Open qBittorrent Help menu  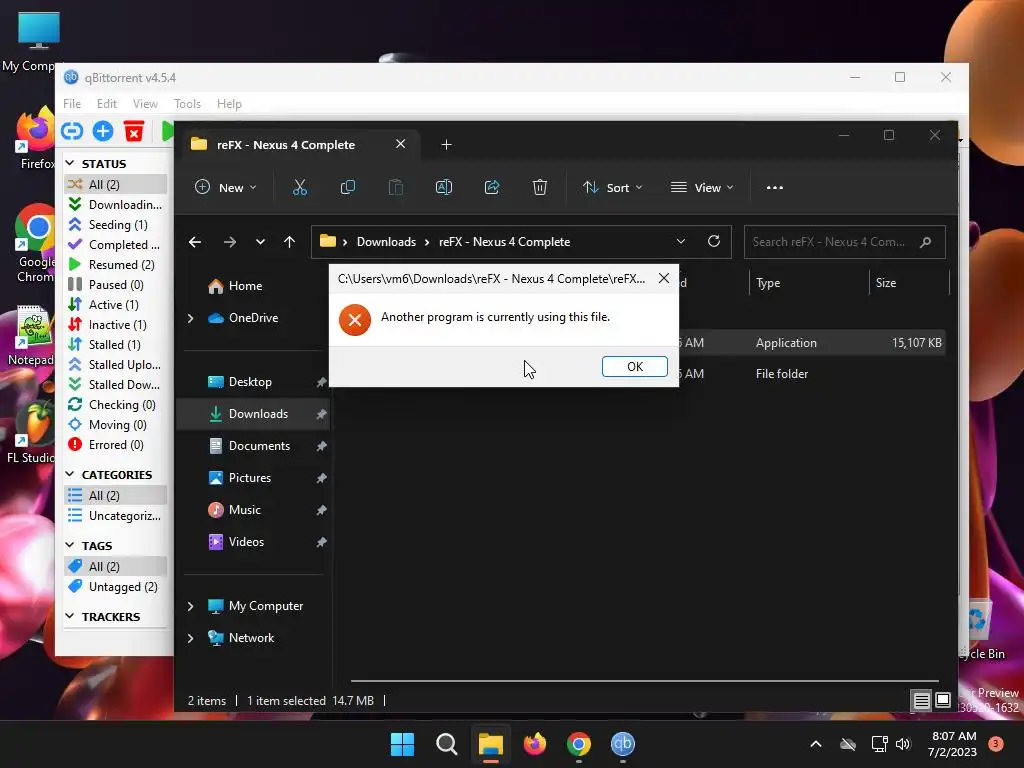229,104
